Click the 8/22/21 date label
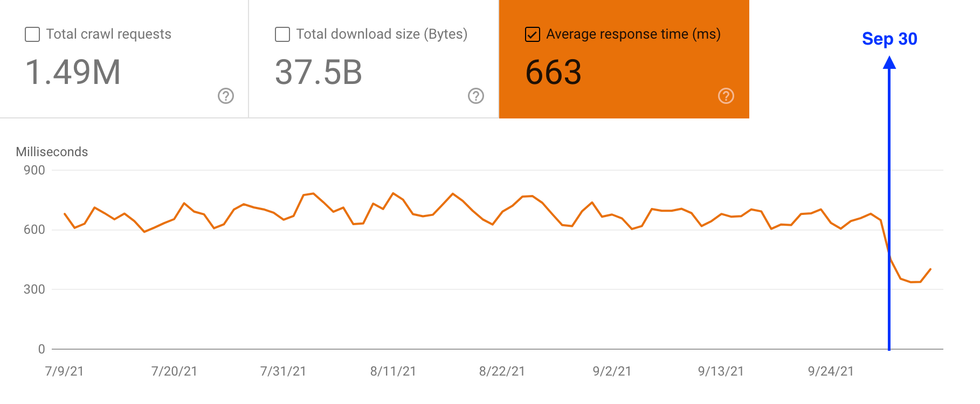The image size is (980, 404). [x=502, y=371]
